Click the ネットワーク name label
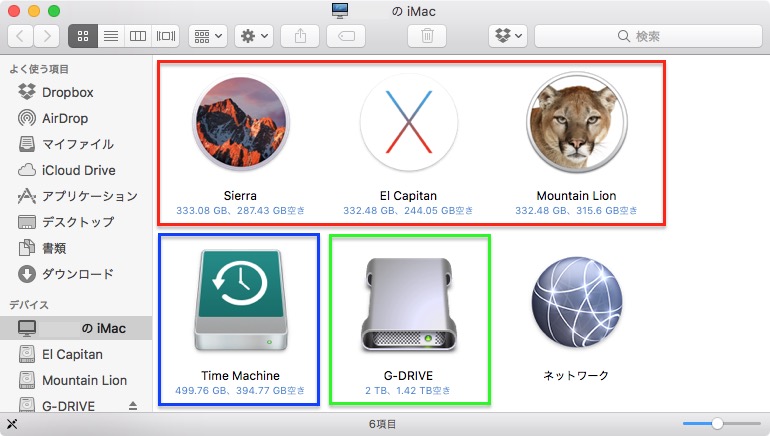770x436 pixels. tap(576, 376)
